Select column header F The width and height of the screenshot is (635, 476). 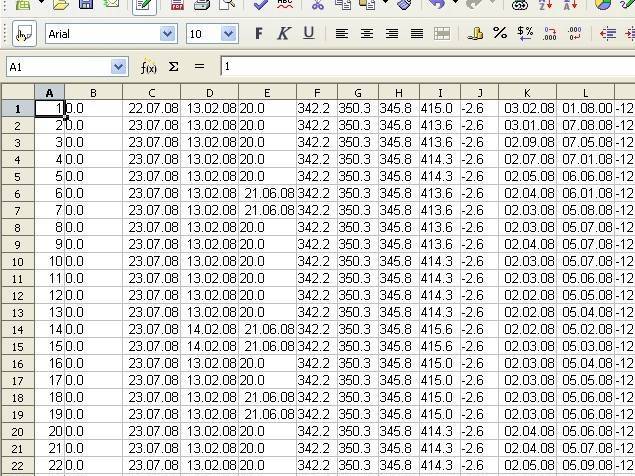[x=316, y=93]
